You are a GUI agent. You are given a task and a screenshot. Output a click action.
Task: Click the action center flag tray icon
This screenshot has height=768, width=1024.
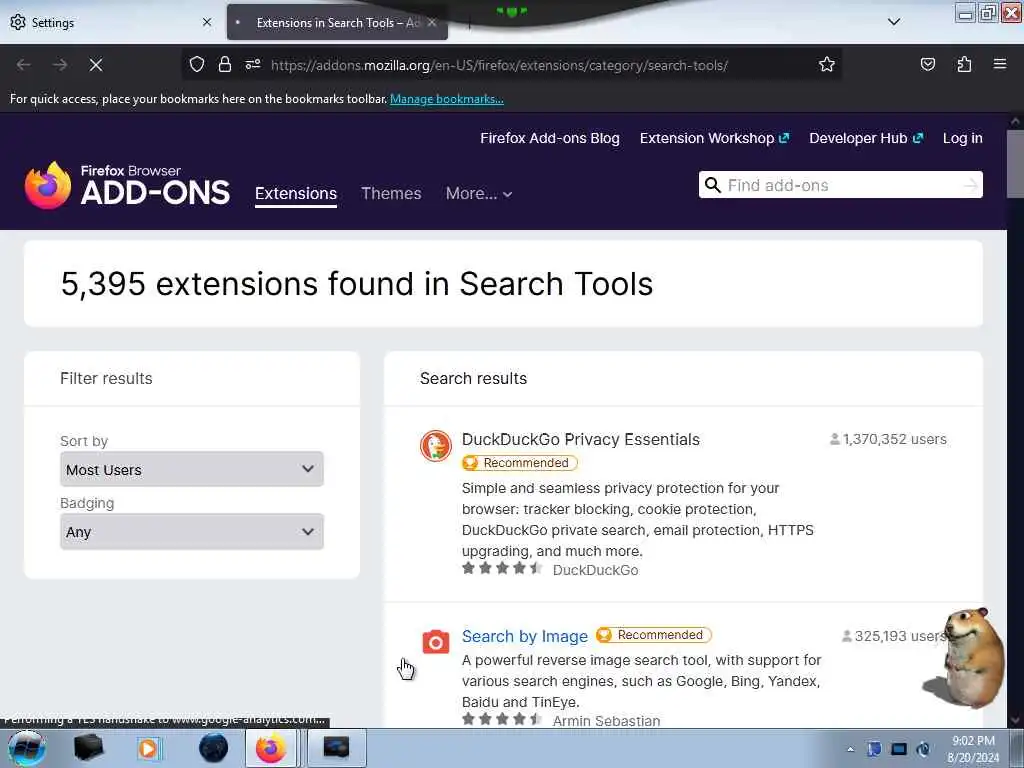pos(874,749)
